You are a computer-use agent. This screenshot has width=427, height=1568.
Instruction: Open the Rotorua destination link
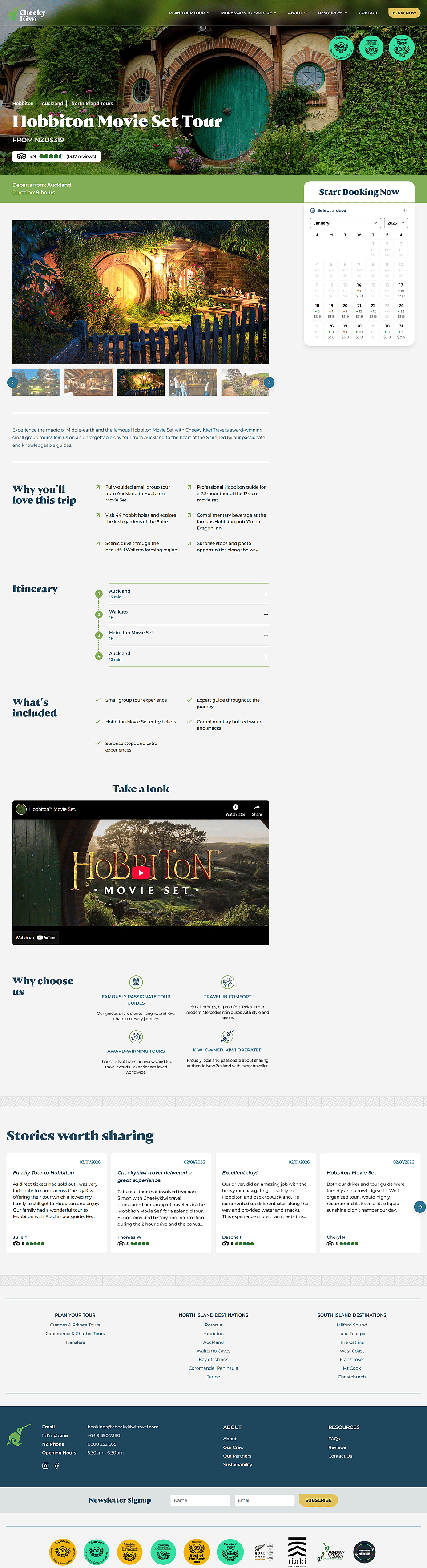(x=213, y=1325)
